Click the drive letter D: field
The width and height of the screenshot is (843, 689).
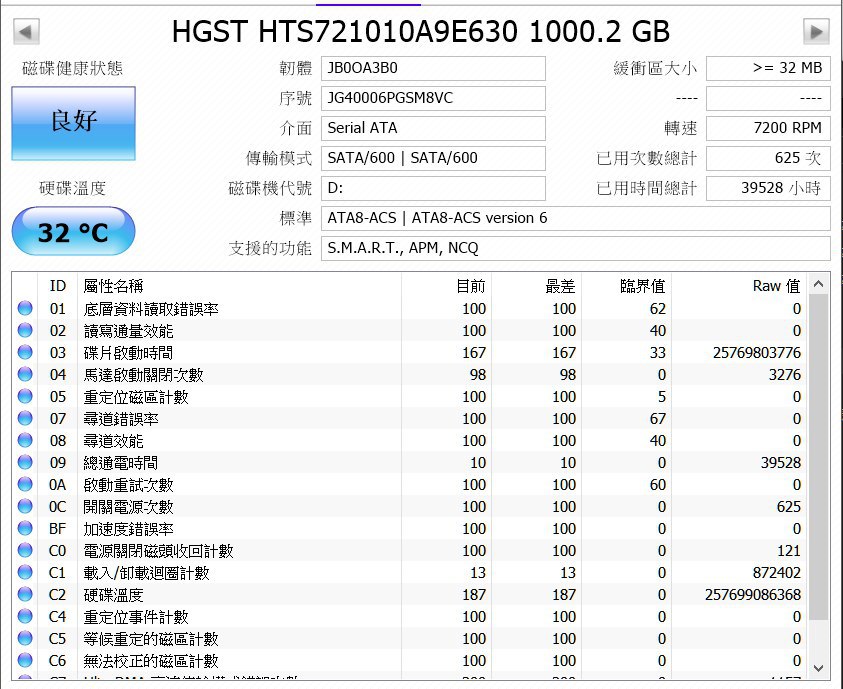pyautogui.click(x=433, y=188)
